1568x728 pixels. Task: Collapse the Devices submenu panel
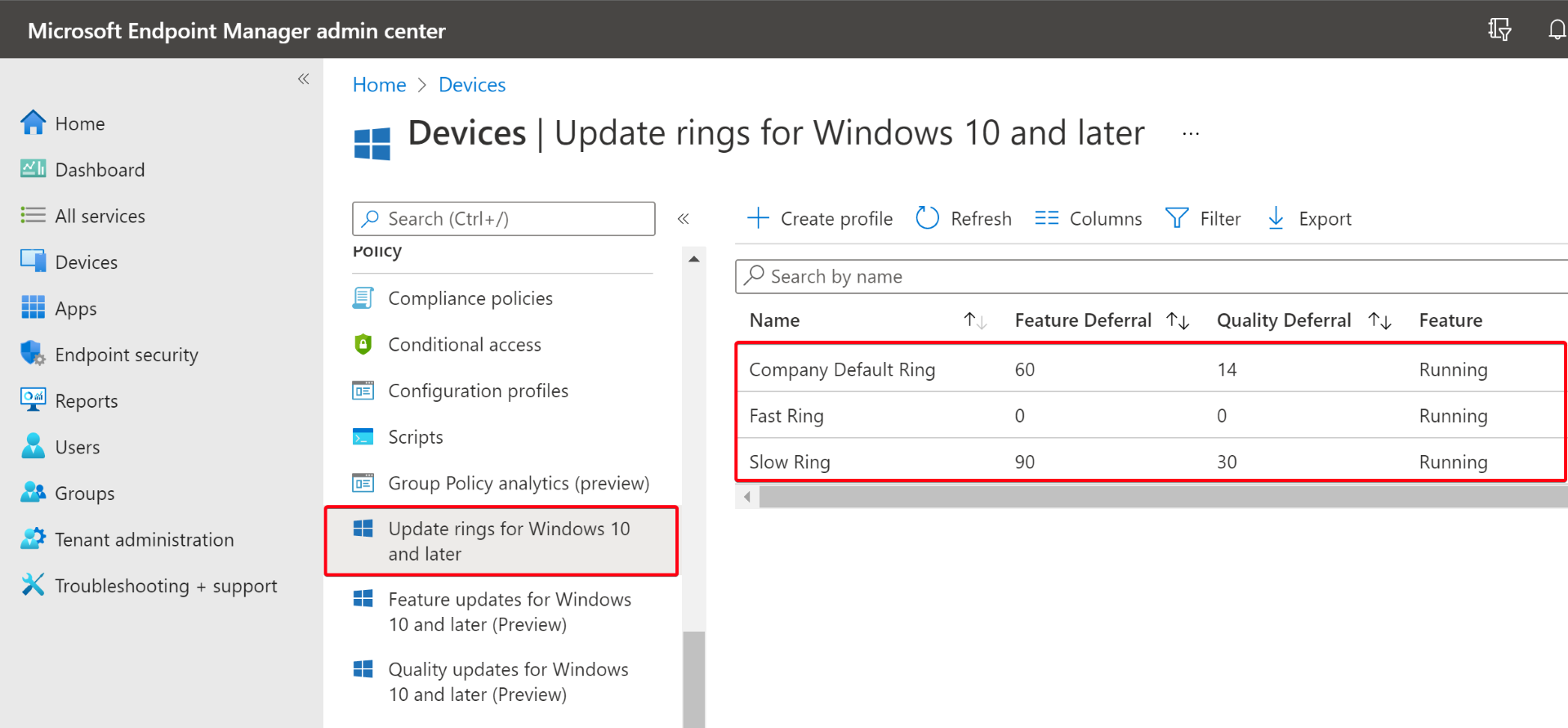click(x=684, y=219)
